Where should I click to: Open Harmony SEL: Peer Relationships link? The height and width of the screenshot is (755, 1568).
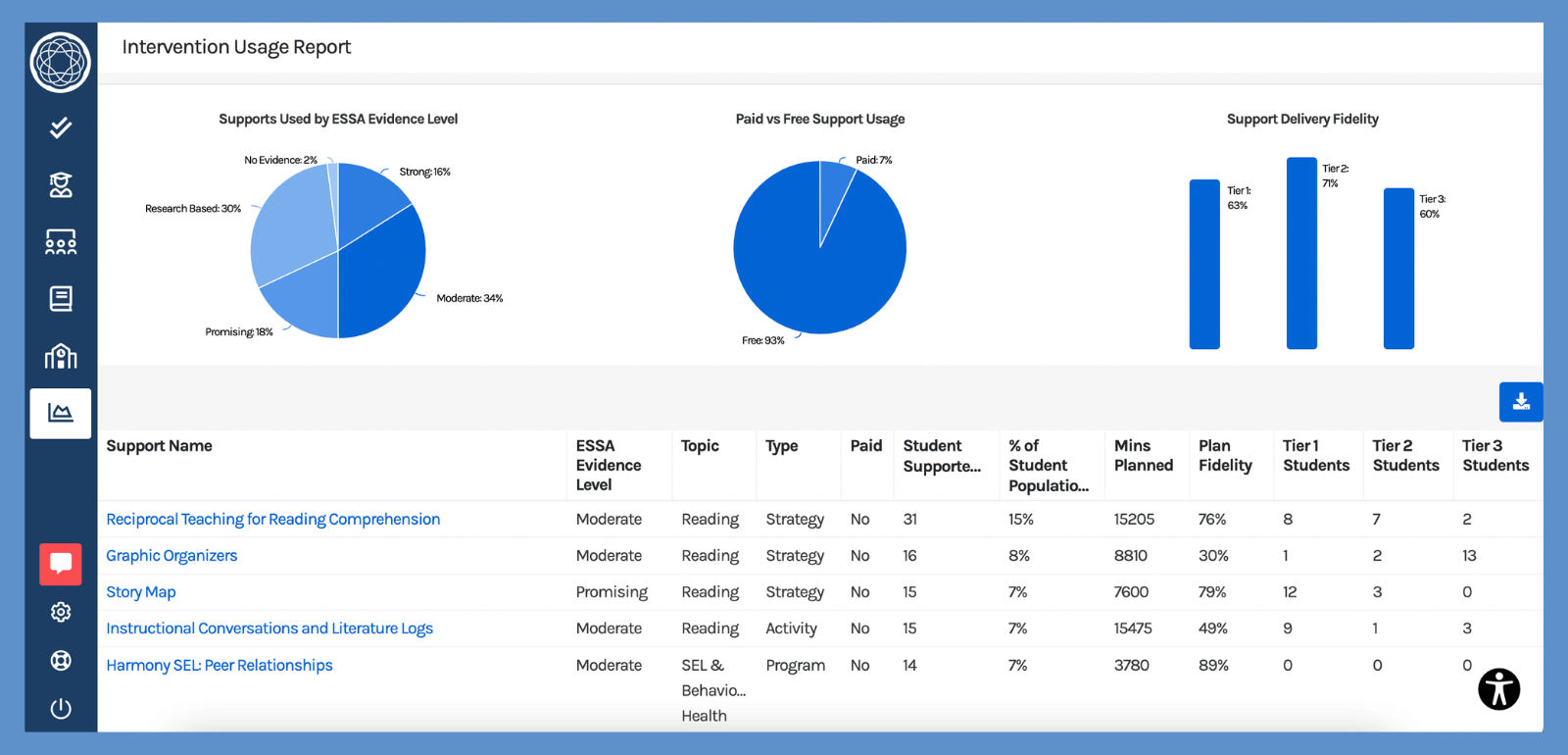(220, 666)
